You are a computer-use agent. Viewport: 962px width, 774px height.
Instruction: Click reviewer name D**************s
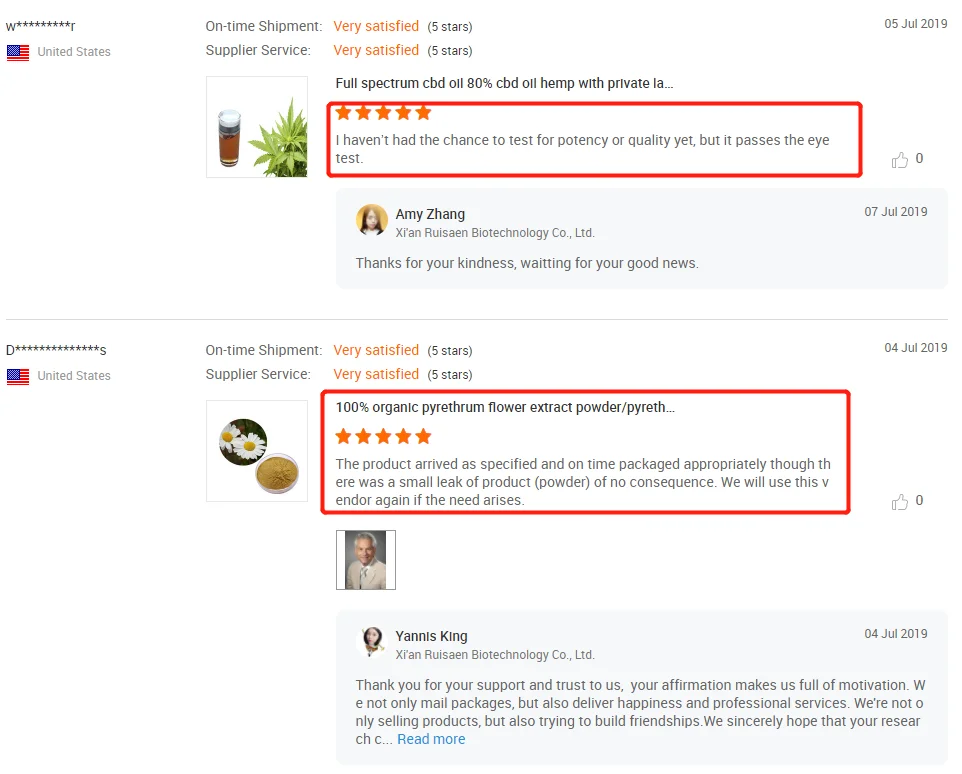(x=56, y=350)
